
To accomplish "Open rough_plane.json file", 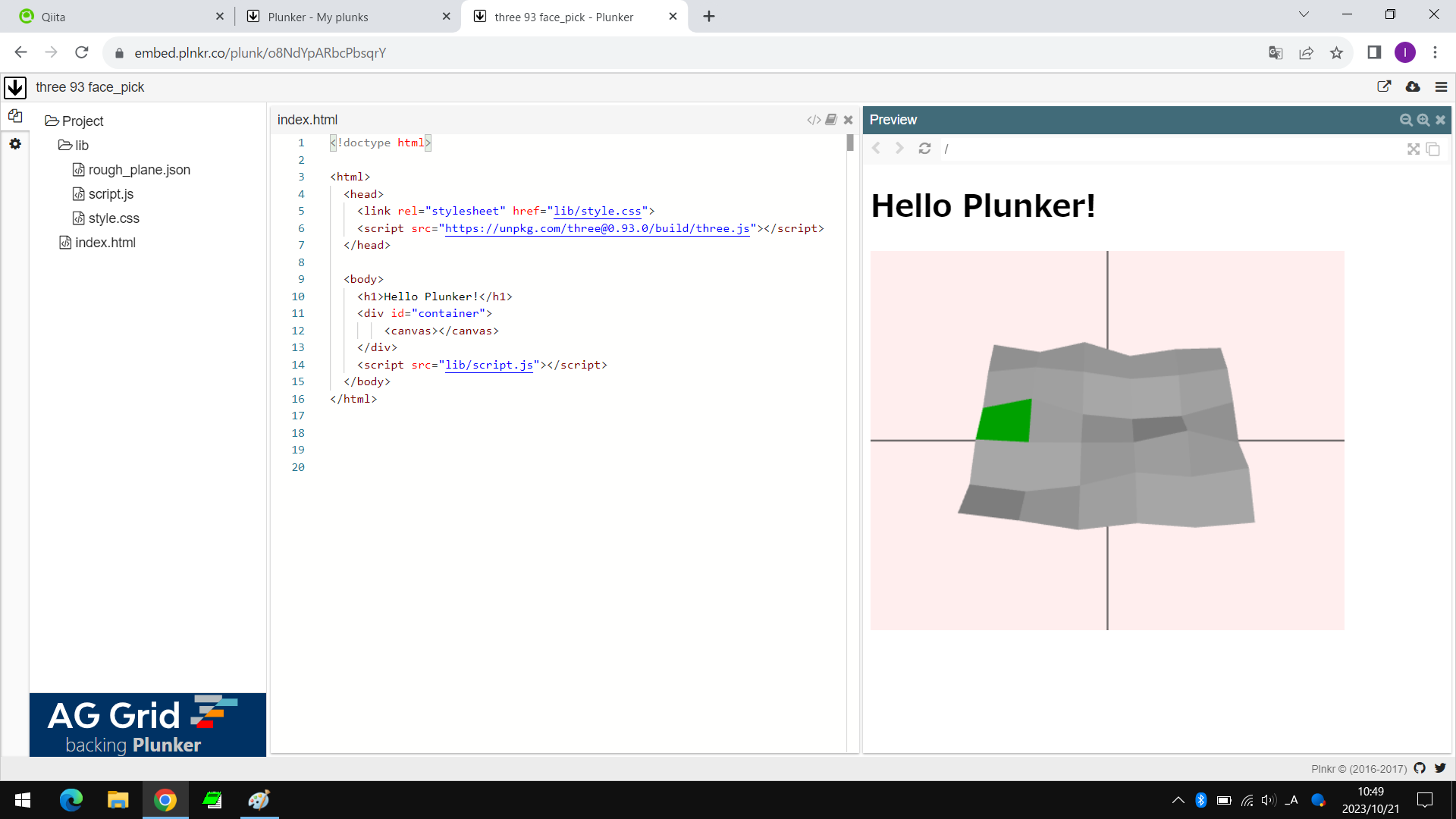I will (139, 170).
